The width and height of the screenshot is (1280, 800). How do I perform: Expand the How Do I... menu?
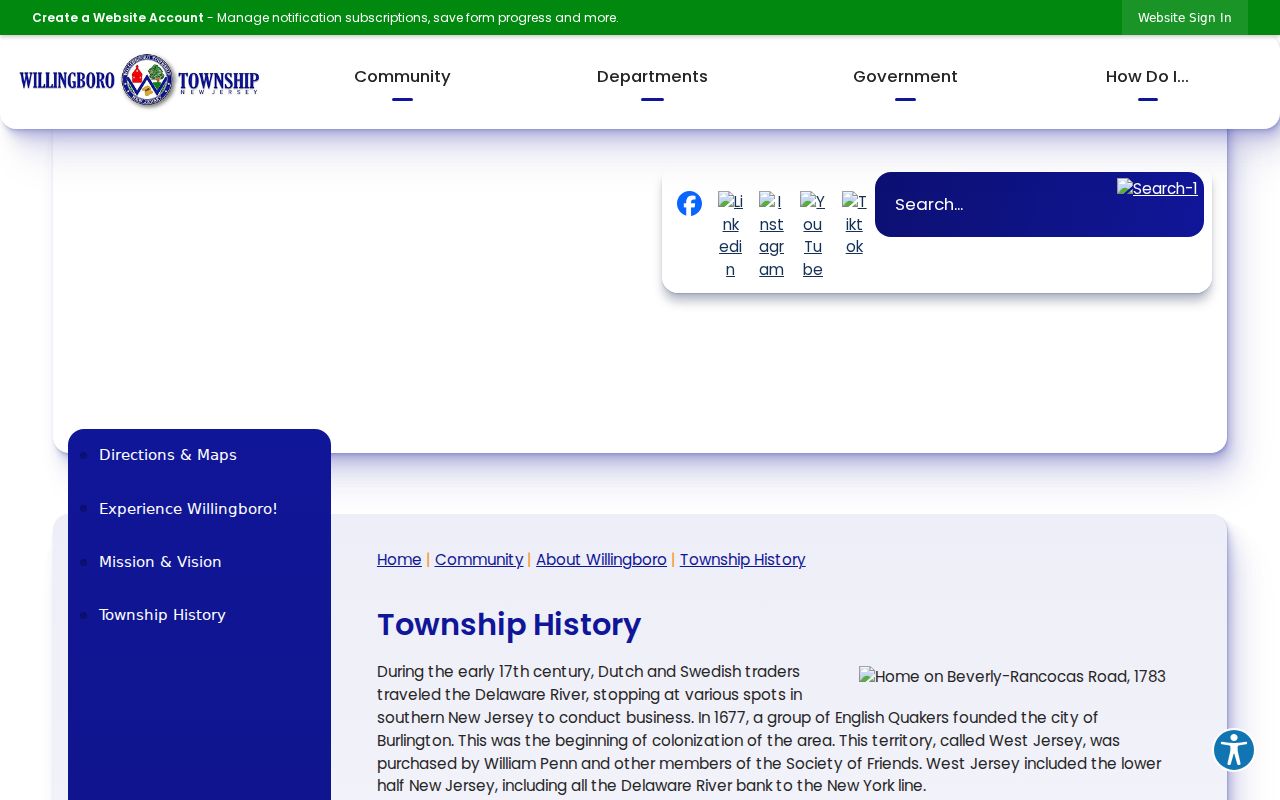(1147, 77)
